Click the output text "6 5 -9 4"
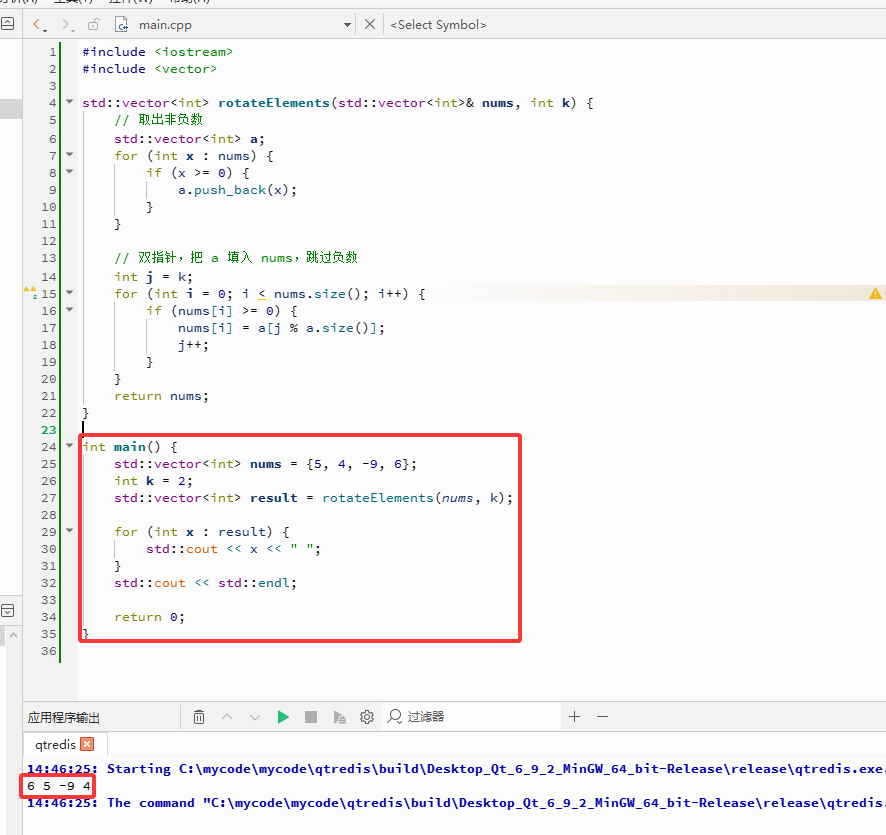Image resolution: width=886 pixels, height=835 pixels. point(59,786)
